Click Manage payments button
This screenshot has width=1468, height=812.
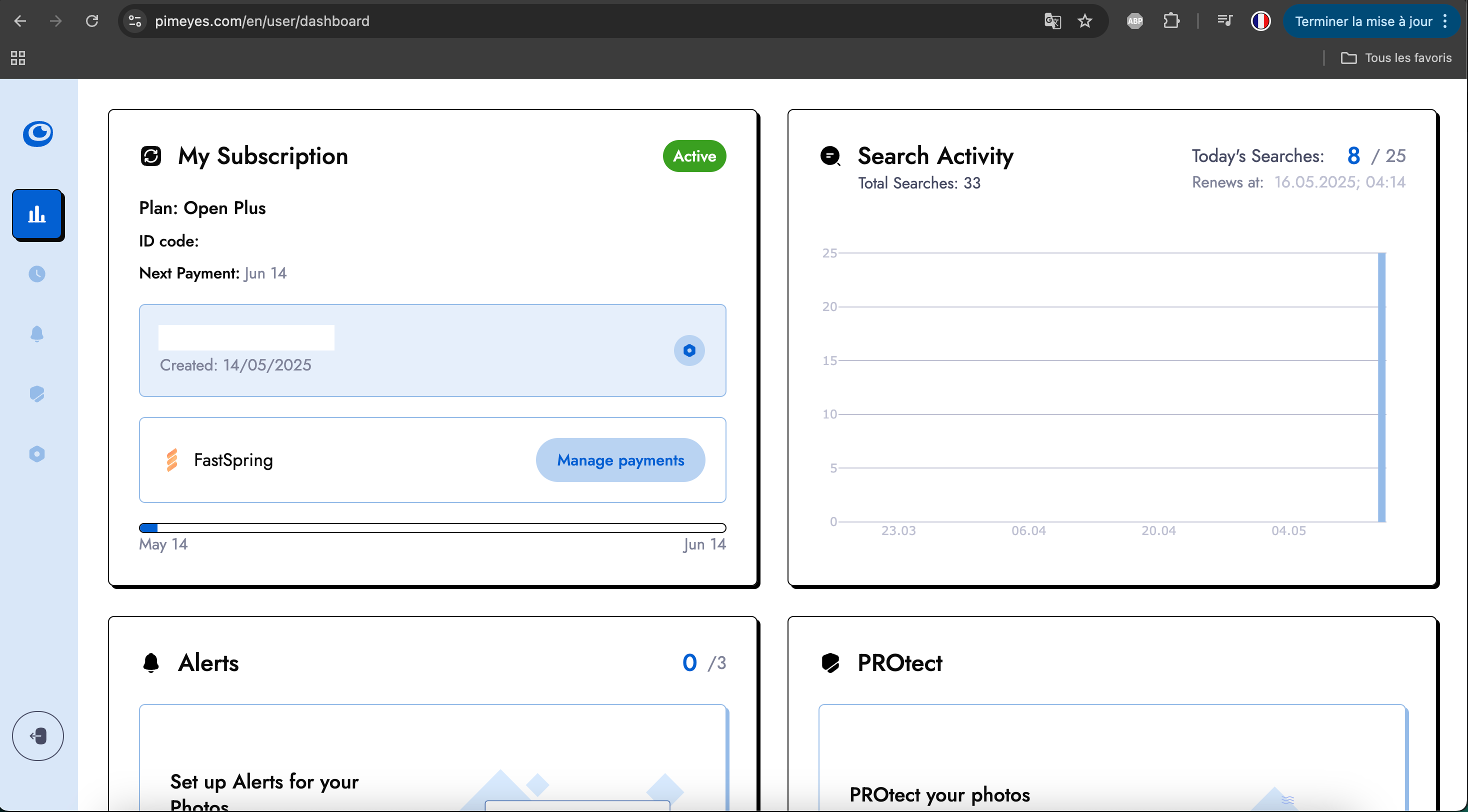(x=620, y=460)
